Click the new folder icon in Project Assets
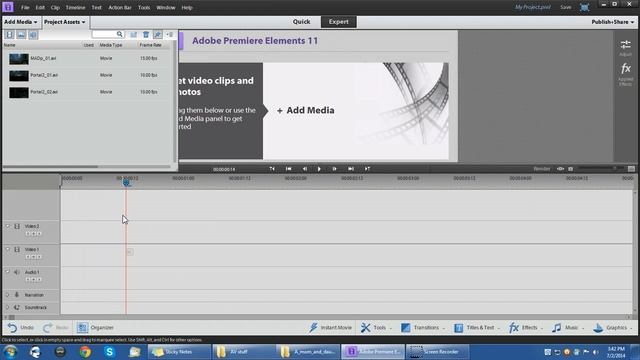Image resolution: width=640 pixels, height=360 pixels. tap(133, 35)
